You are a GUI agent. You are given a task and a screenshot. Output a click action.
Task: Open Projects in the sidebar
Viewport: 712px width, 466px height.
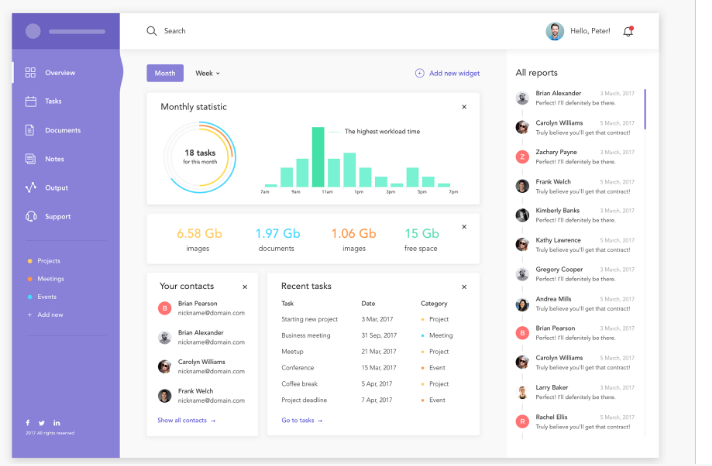[x=49, y=261]
